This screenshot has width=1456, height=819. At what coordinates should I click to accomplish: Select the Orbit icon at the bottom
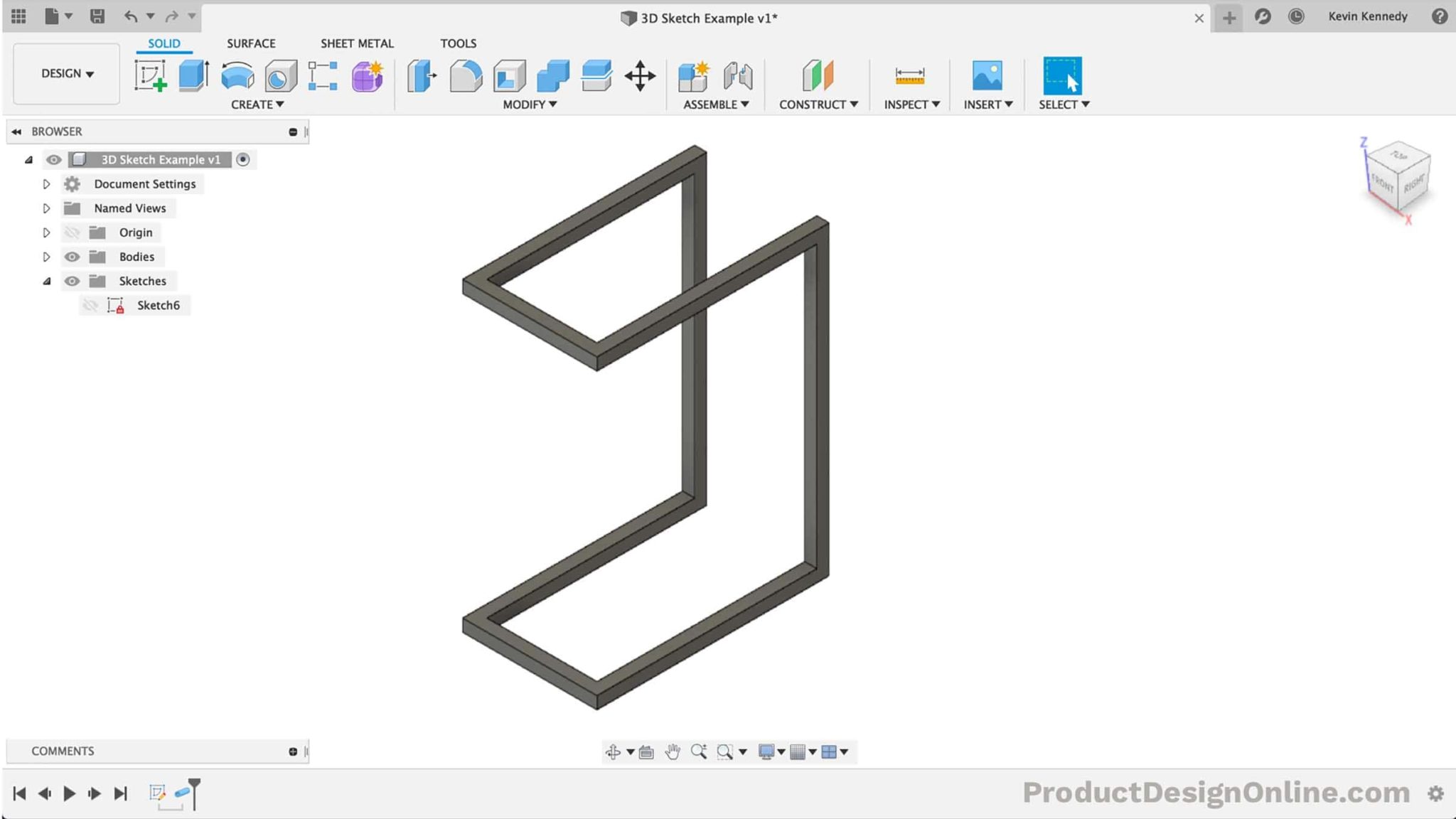pos(612,751)
